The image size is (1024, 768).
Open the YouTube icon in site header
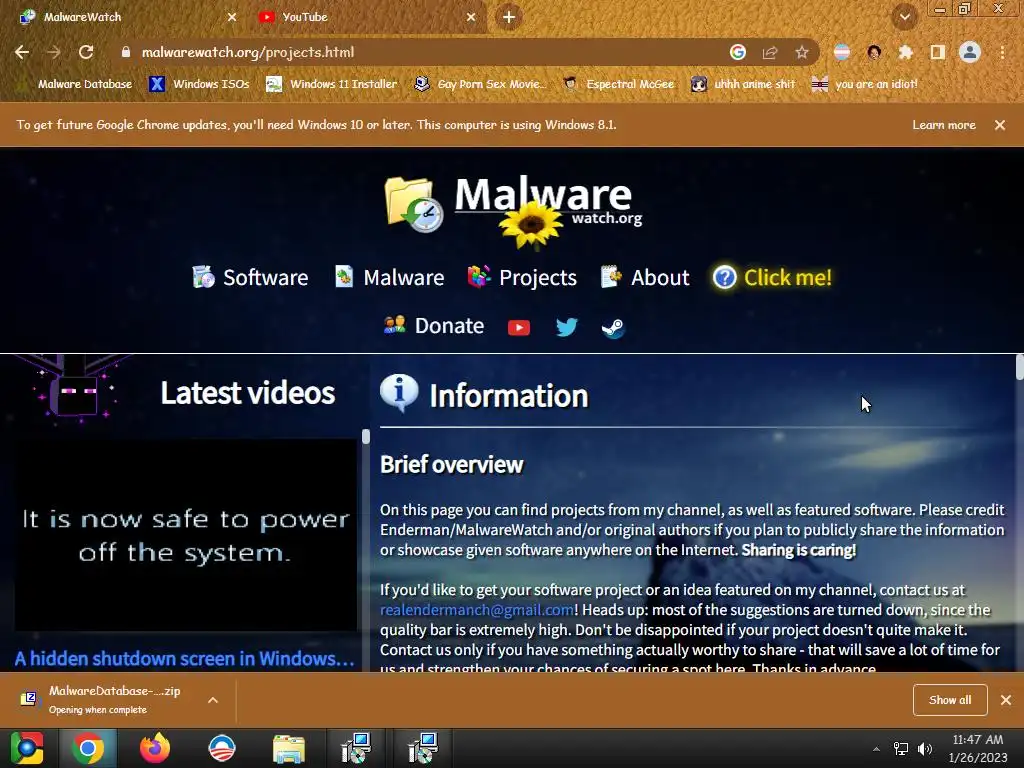pos(519,327)
